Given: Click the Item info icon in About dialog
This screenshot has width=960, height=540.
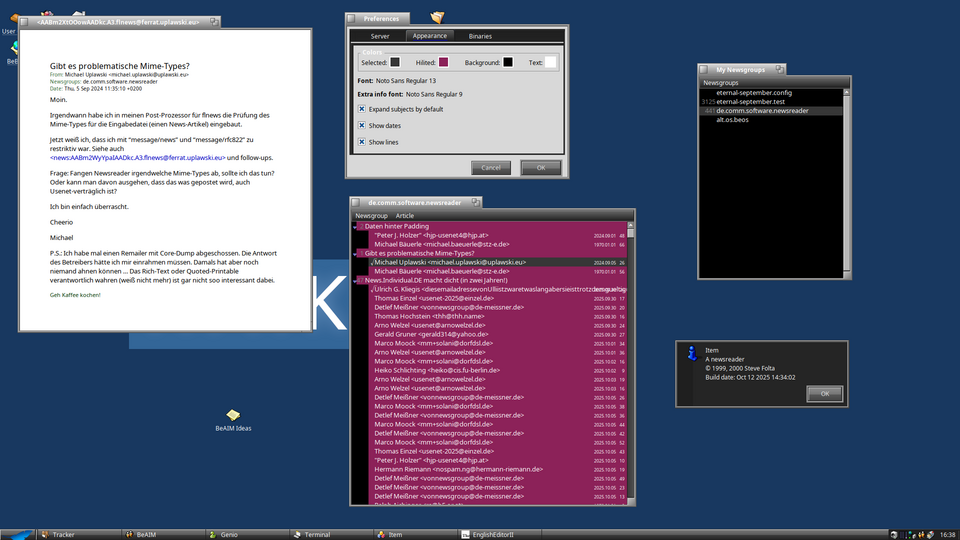Looking at the screenshot, I should tap(690, 353).
